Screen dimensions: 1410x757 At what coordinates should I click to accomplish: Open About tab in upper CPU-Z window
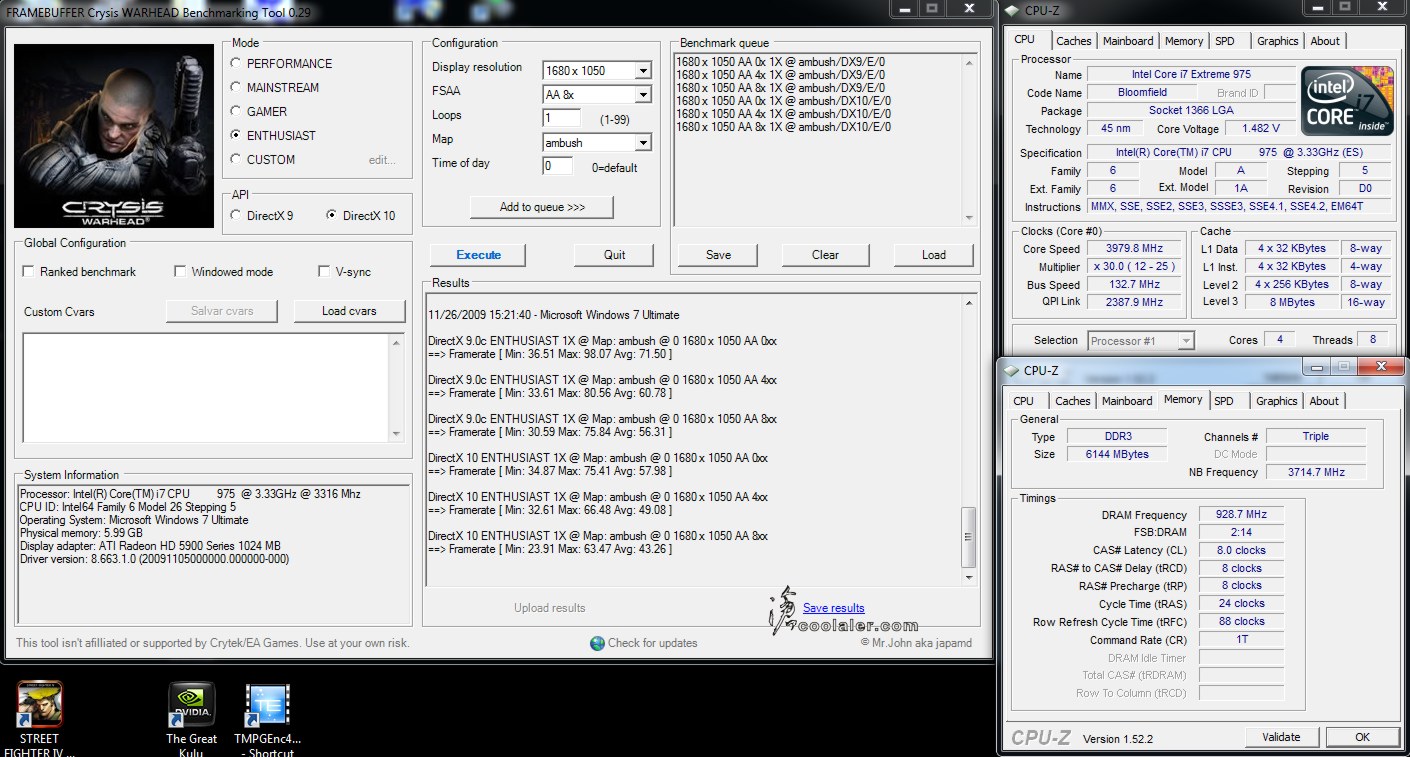1325,41
